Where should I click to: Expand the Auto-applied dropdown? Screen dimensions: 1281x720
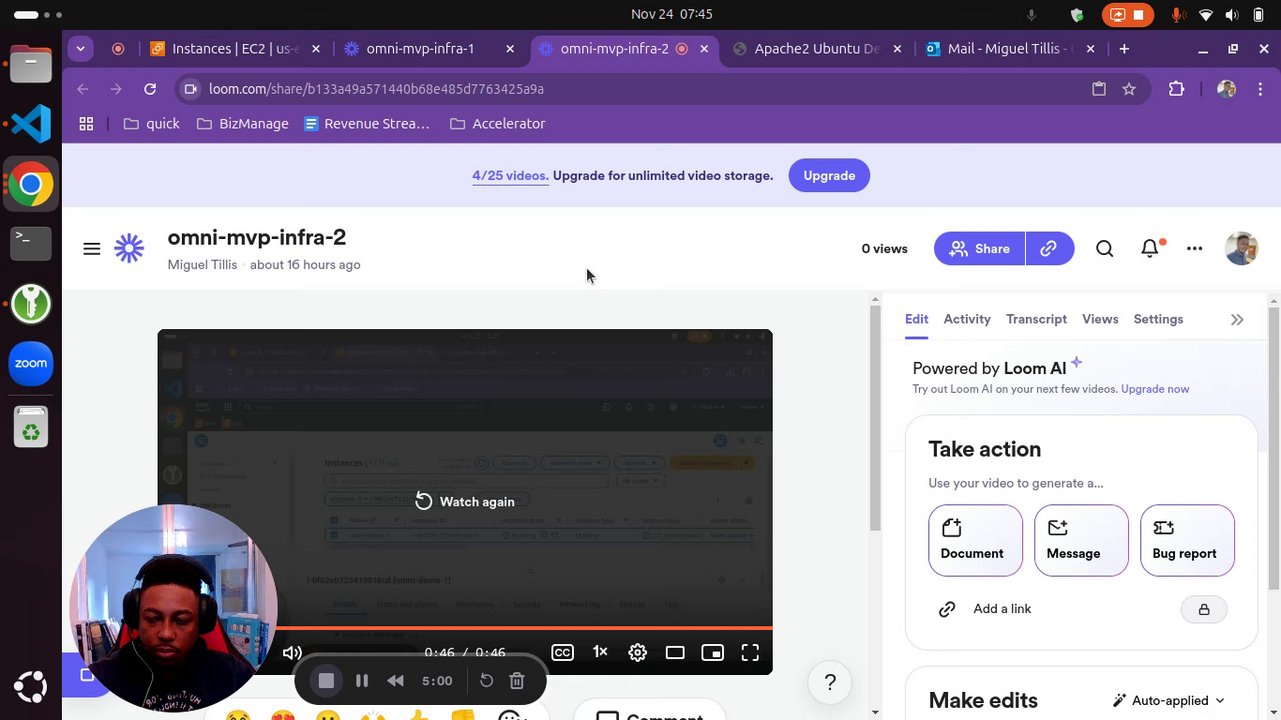coord(1169,701)
